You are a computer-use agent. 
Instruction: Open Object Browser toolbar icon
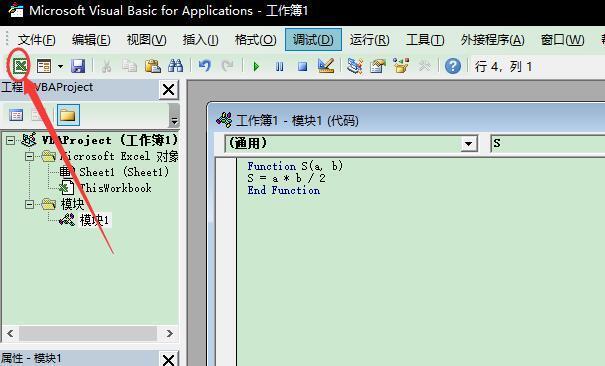coord(401,66)
